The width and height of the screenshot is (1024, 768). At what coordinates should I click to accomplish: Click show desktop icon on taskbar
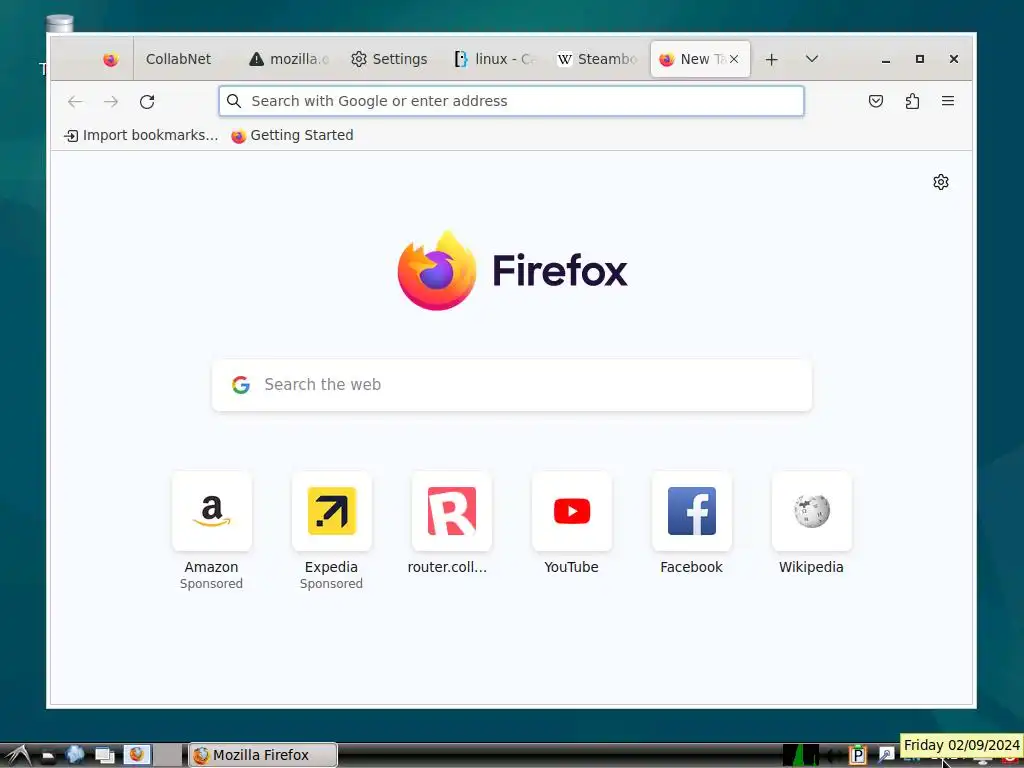click(104, 756)
